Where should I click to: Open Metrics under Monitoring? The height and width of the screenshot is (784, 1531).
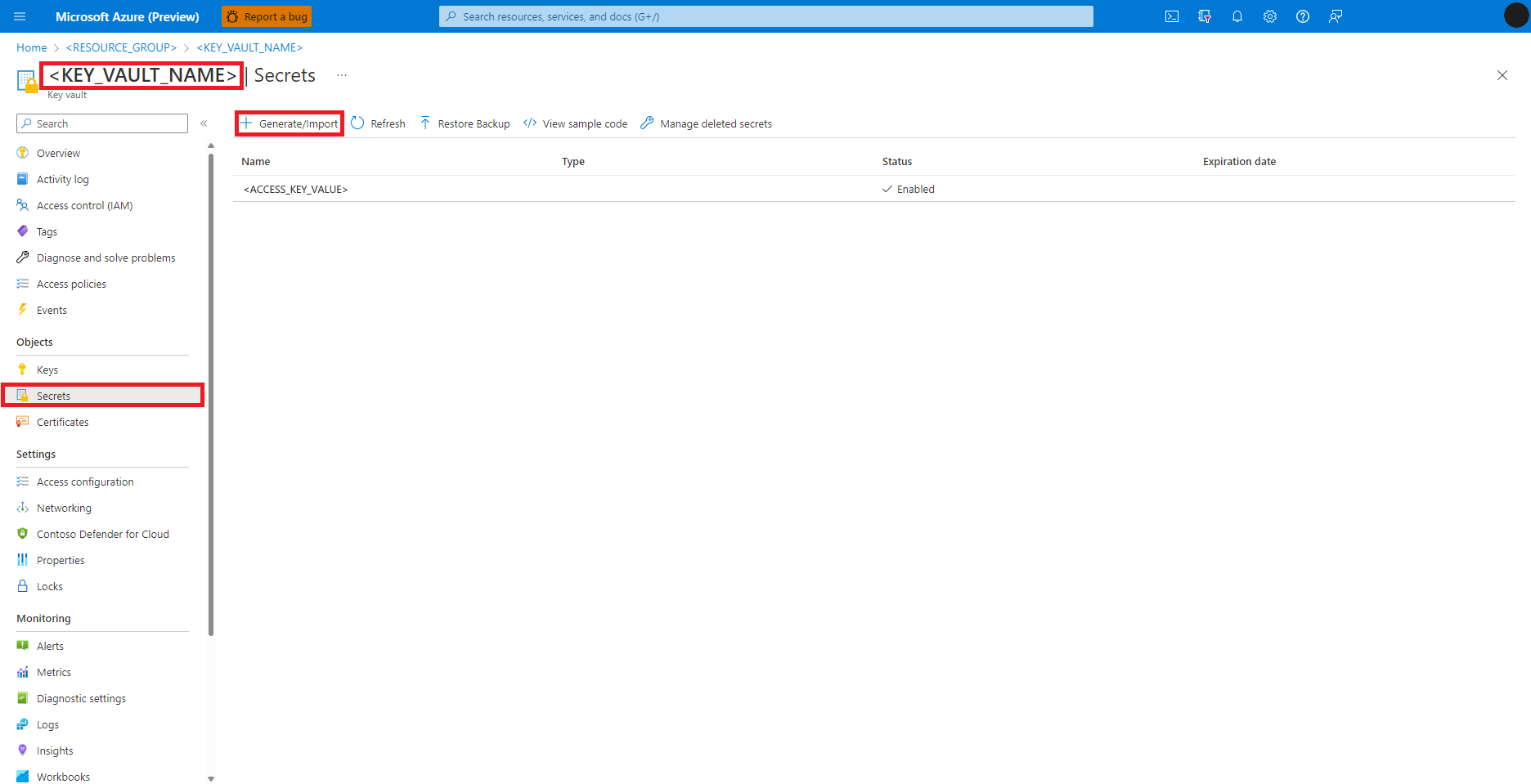[x=54, y=671]
